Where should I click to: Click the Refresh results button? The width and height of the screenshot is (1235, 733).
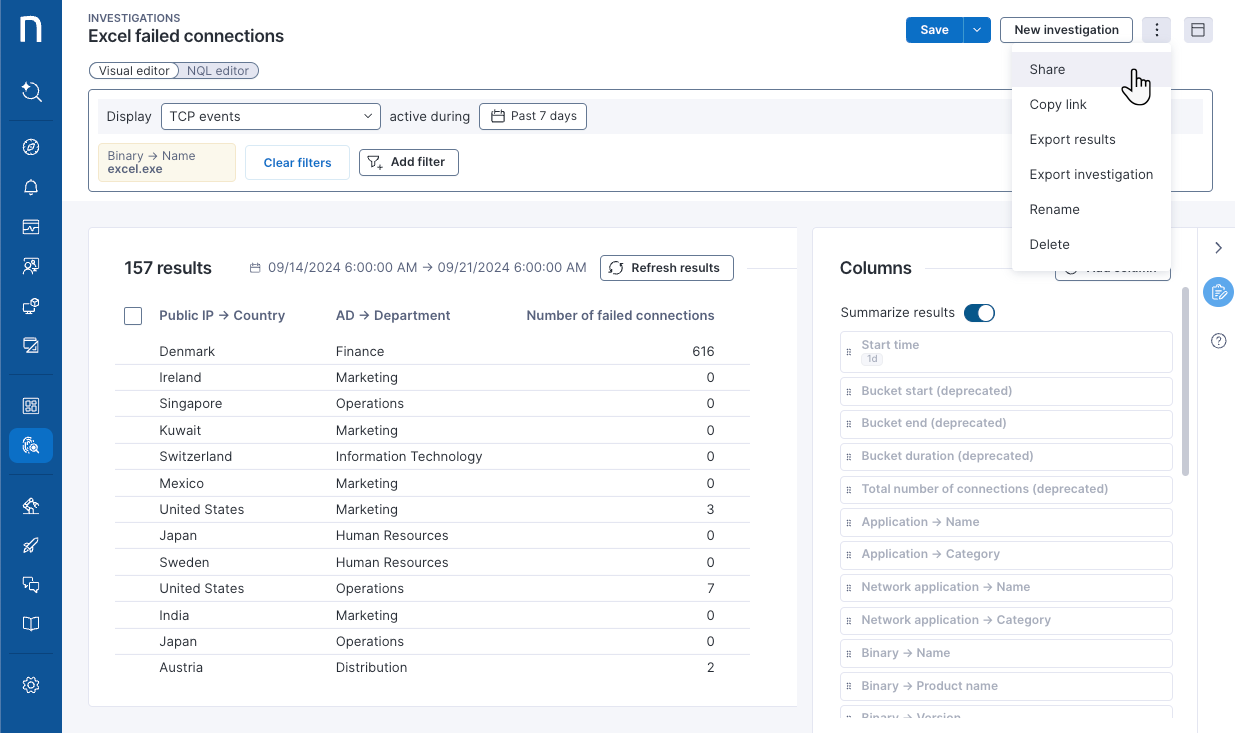666,268
